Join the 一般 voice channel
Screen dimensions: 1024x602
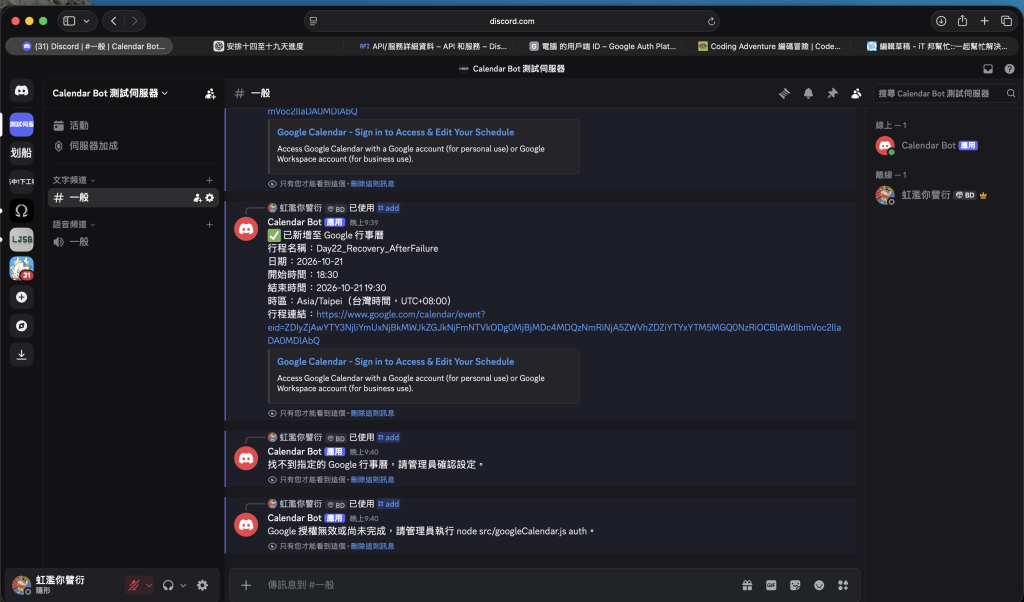[131, 242]
